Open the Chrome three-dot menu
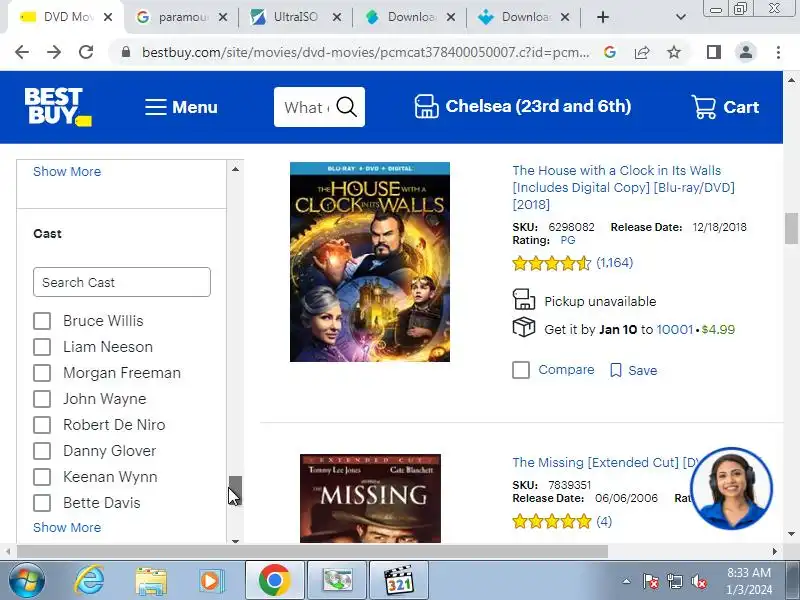The image size is (800, 600). tap(778, 52)
